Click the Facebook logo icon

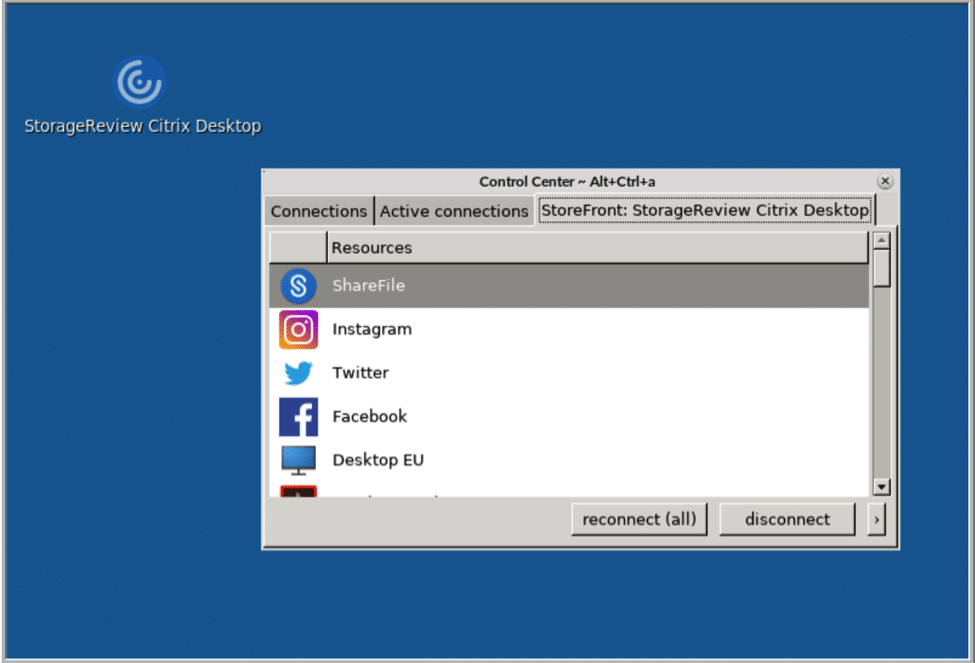(298, 417)
